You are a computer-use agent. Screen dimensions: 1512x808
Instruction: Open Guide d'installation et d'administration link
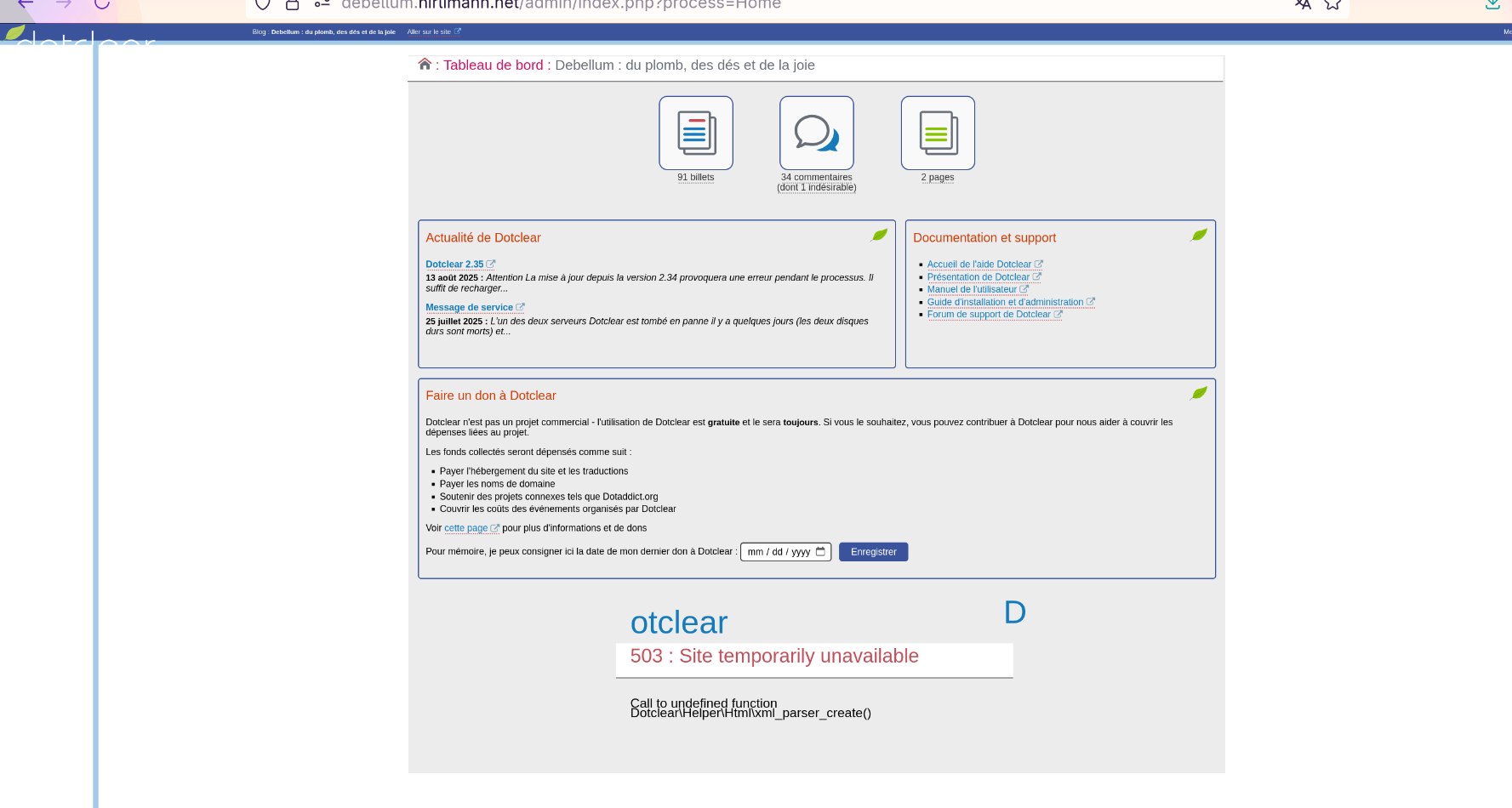[1005, 302]
